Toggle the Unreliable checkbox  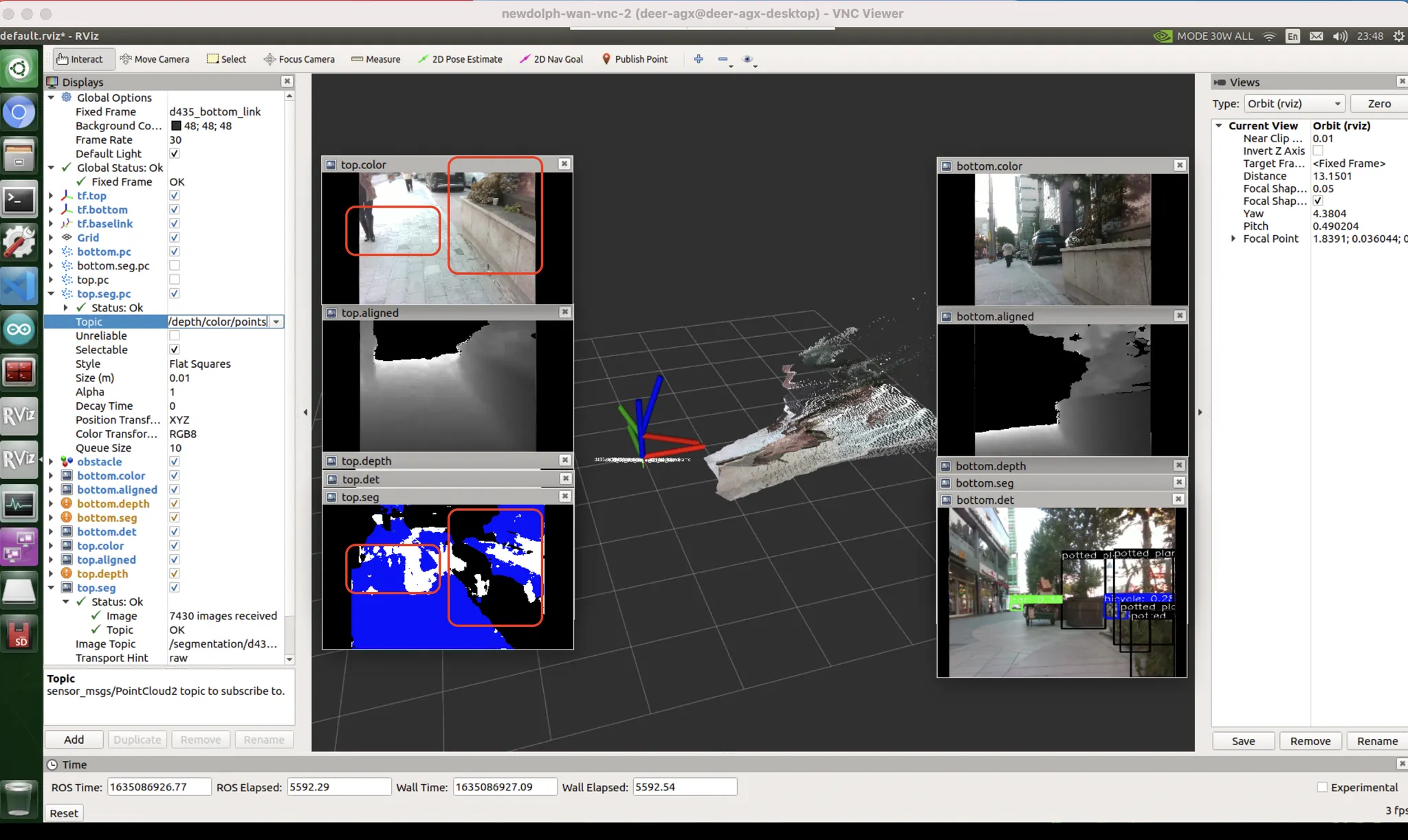click(175, 335)
